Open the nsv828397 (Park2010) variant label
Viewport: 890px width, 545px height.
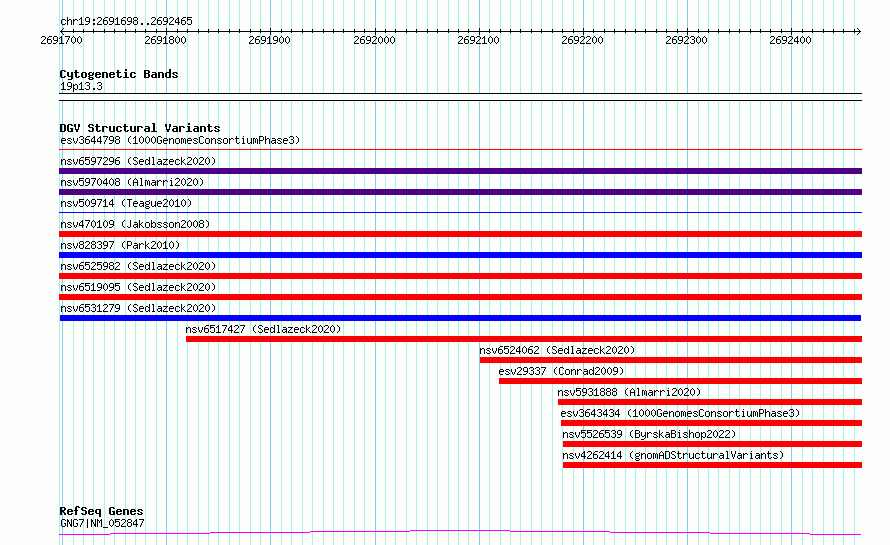(120, 245)
